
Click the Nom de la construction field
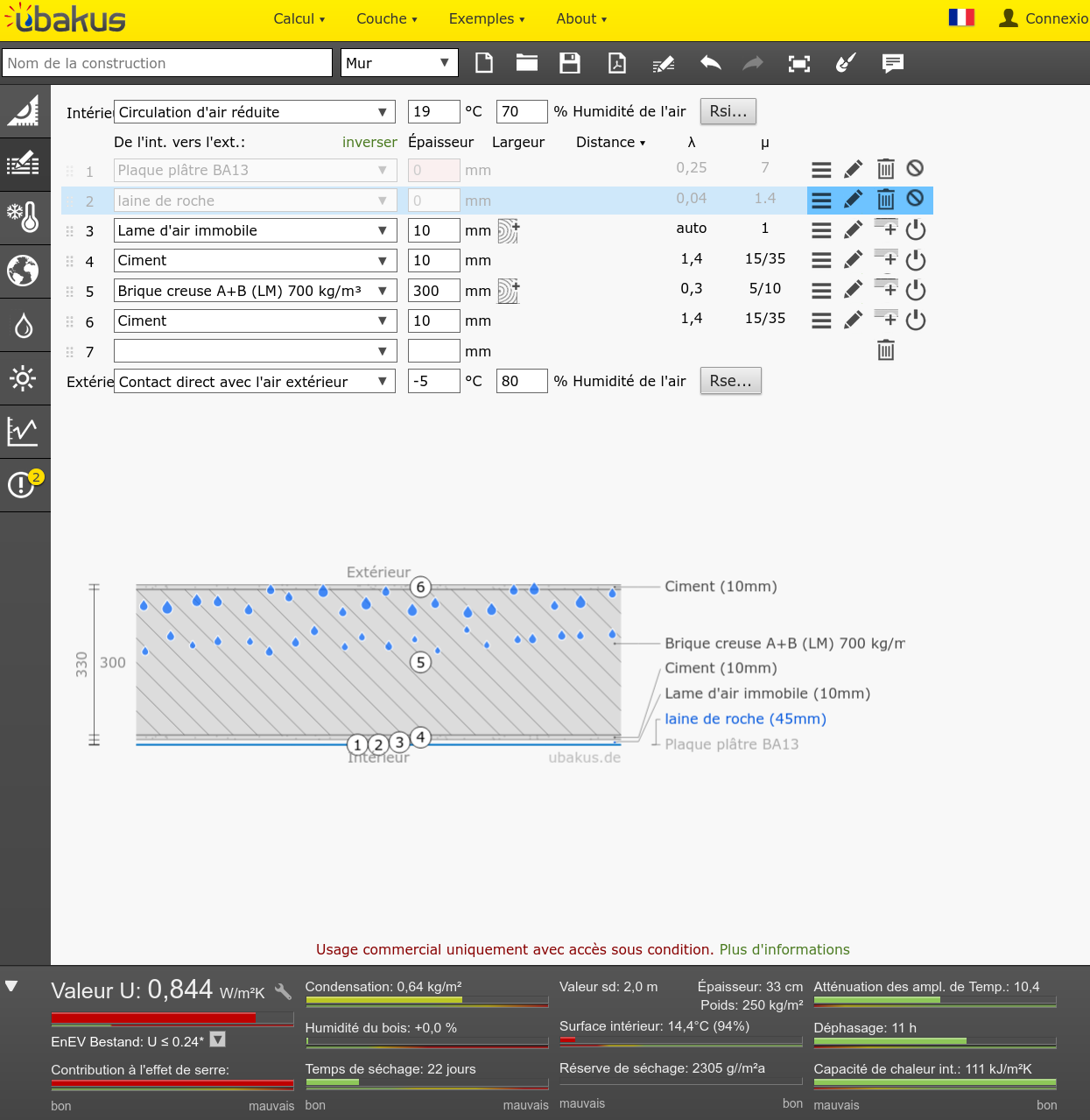click(x=167, y=63)
